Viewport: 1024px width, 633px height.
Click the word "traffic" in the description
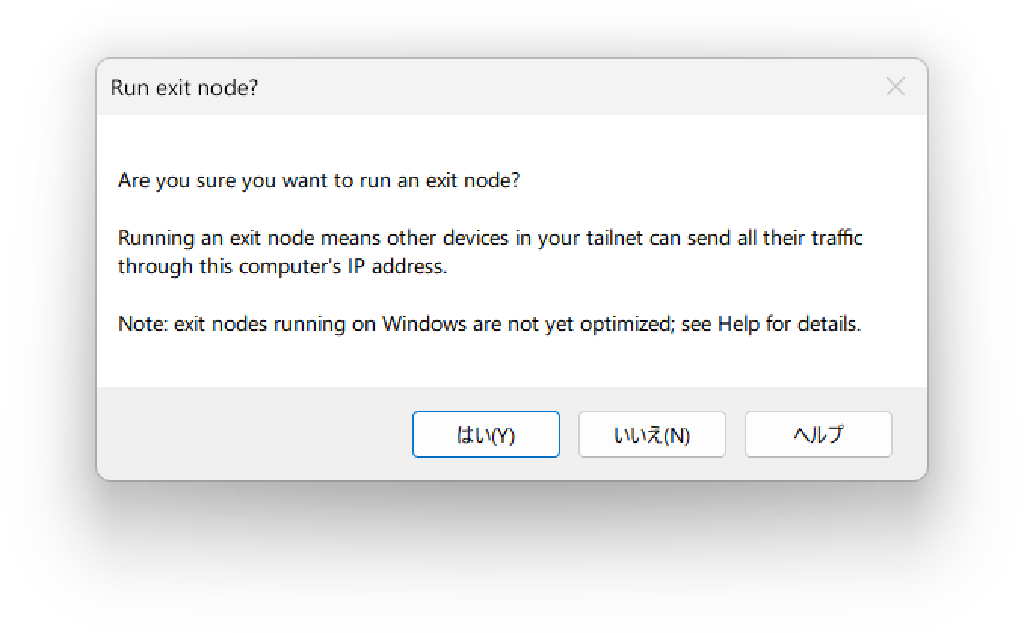[x=832, y=239]
